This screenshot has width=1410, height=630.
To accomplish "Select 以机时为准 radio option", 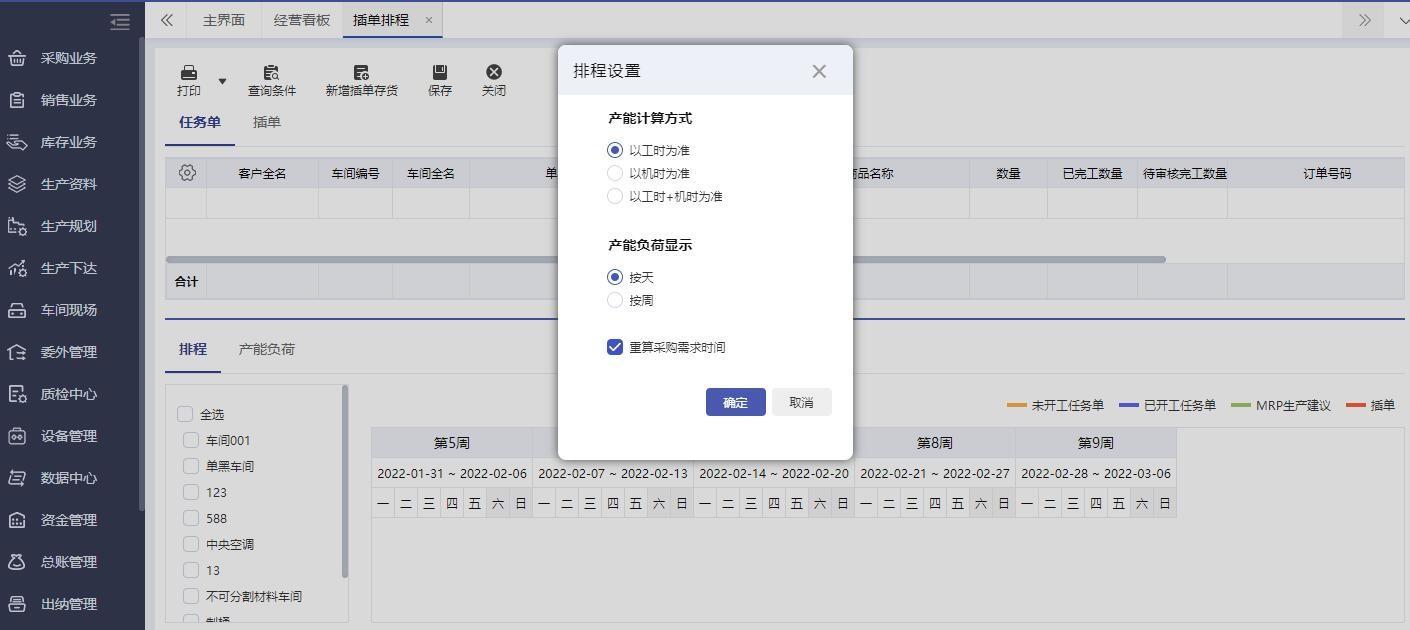I will [615, 173].
